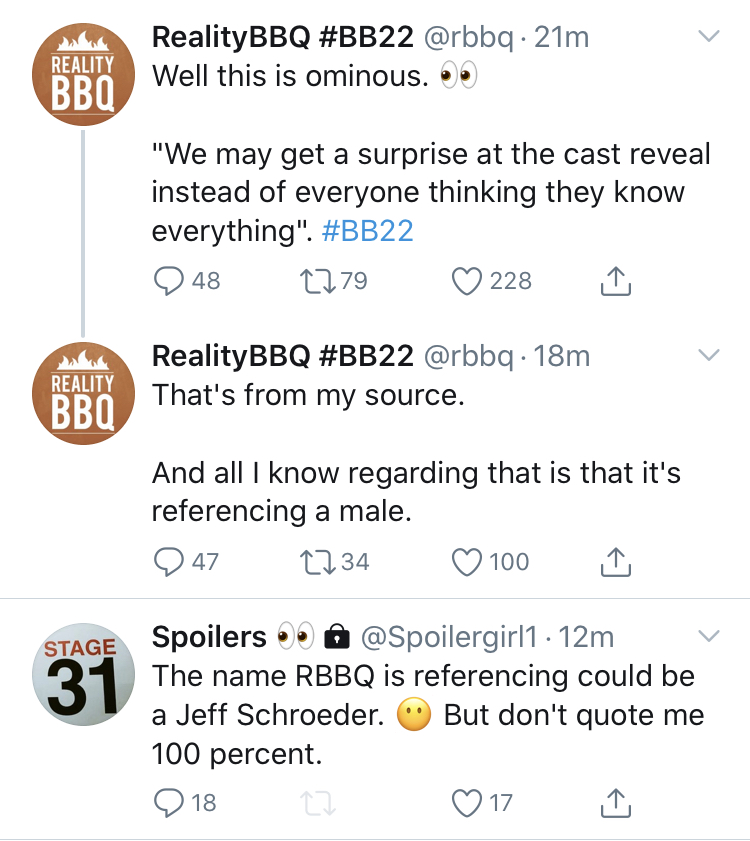This screenshot has width=750, height=841.
Task: View the top RealityBBQ profile avatar
Action: [83, 75]
